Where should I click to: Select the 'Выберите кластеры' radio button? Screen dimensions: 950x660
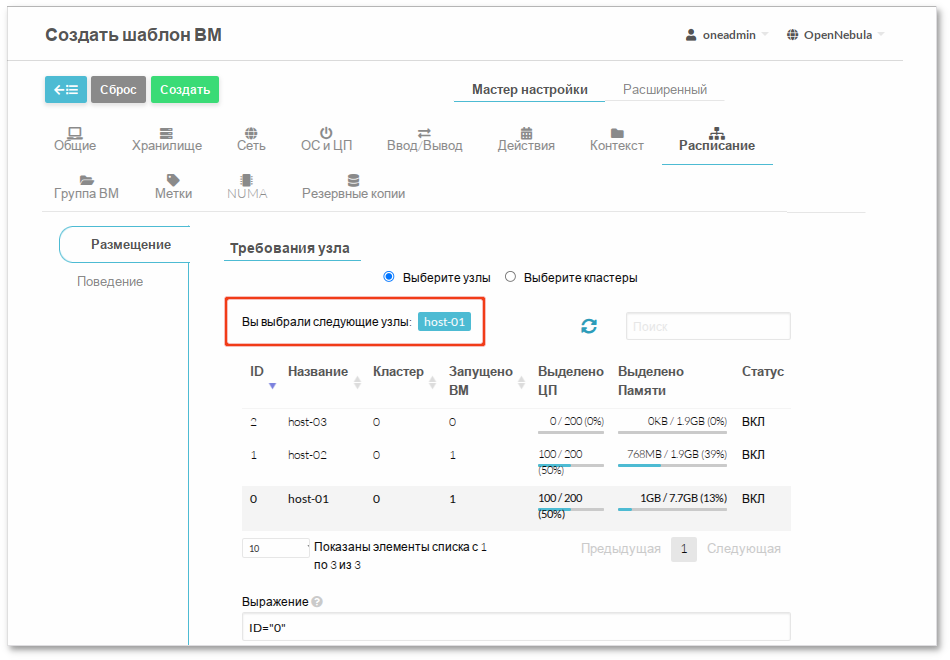[x=510, y=277]
